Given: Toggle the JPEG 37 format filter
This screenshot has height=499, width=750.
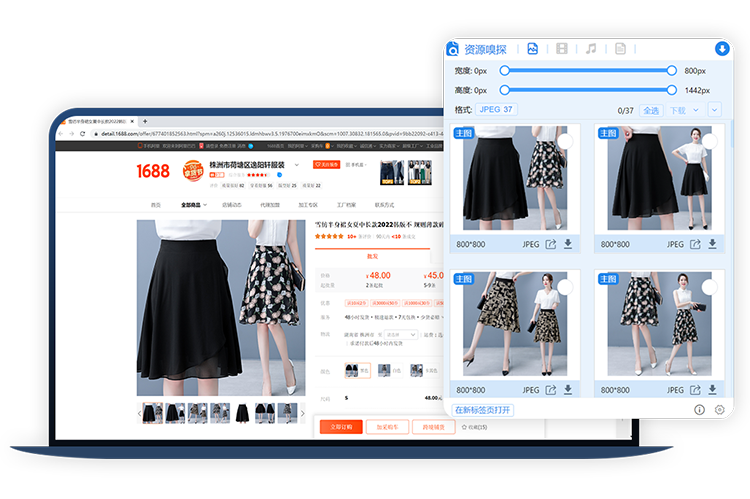Looking at the screenshot, I should [x=496, y=110].
